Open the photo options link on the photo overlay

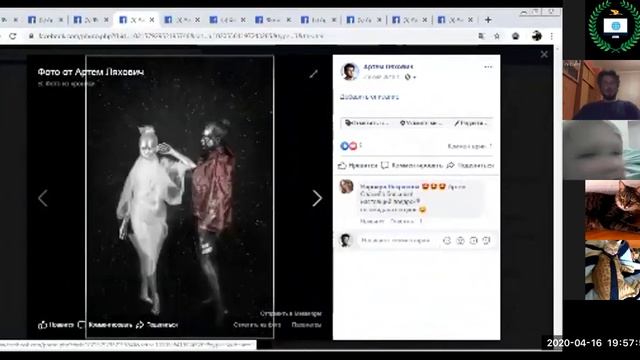[306, 325]
